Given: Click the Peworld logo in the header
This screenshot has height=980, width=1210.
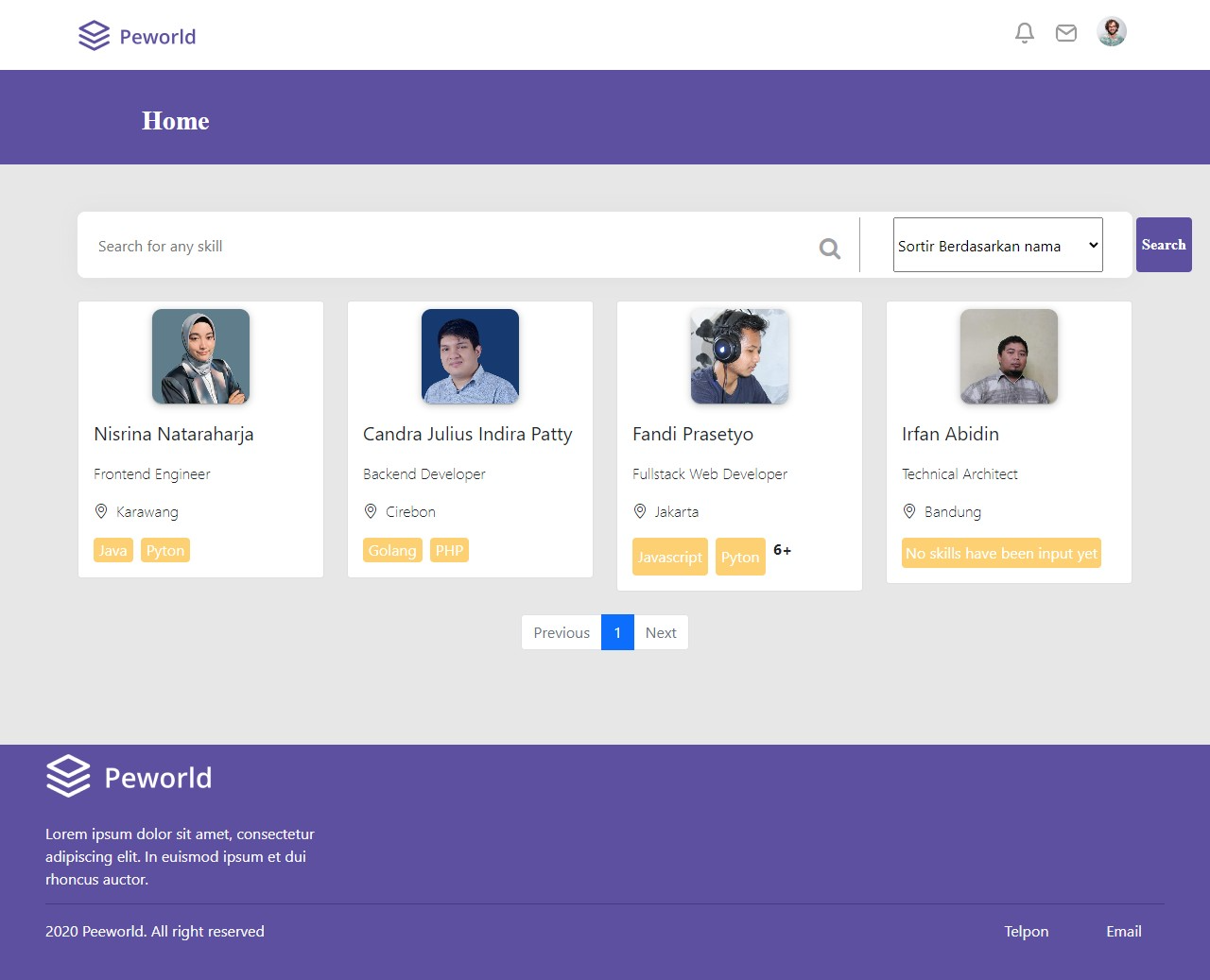Looking at the screenshot, I should [136, 35].
